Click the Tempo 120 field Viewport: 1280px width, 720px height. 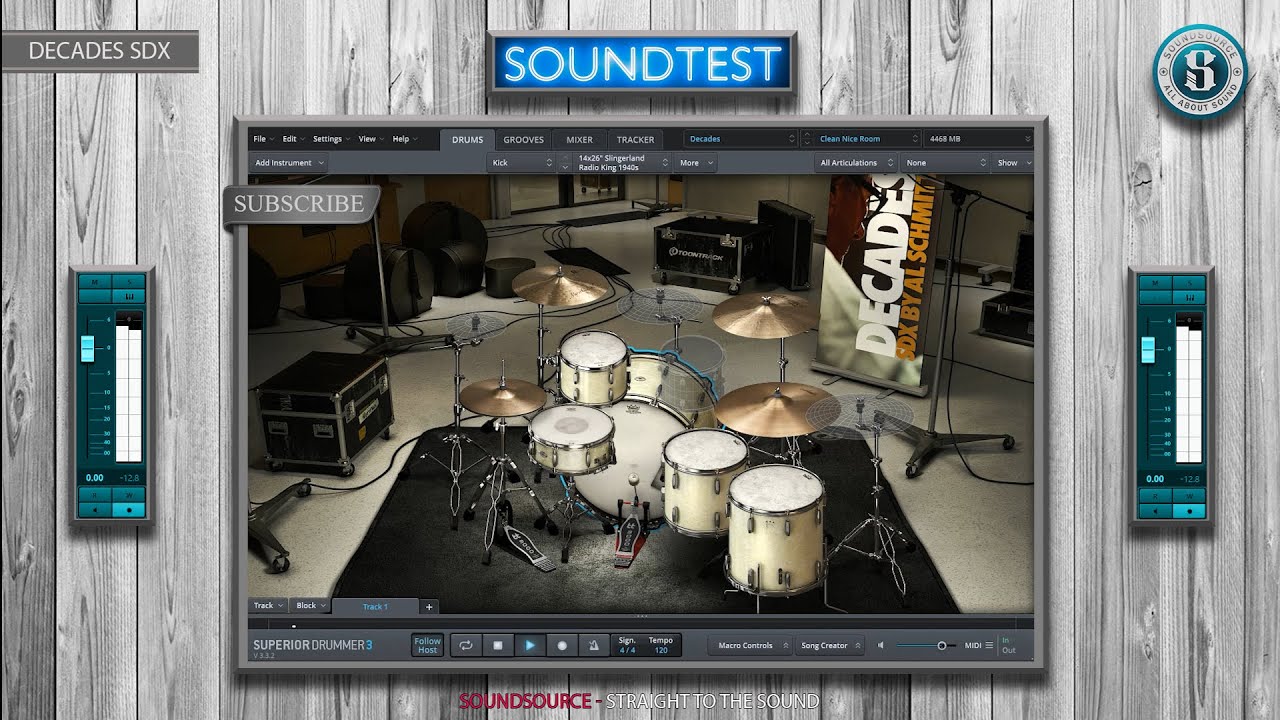661,645
